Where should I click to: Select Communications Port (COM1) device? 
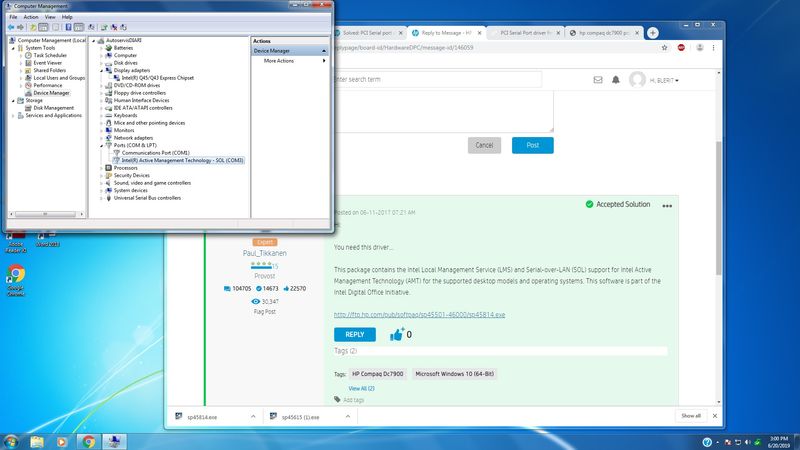(x=155, y=153)
